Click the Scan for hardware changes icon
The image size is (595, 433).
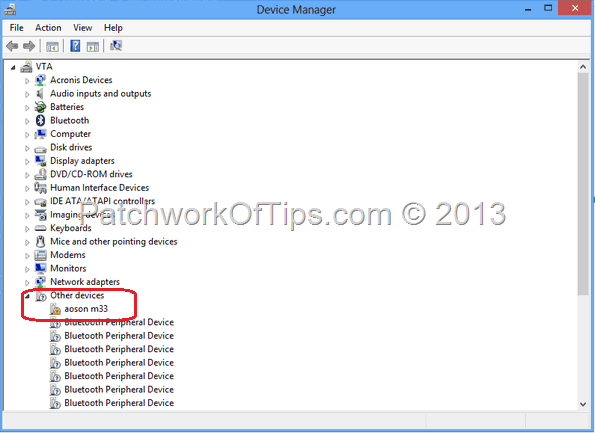116,46
